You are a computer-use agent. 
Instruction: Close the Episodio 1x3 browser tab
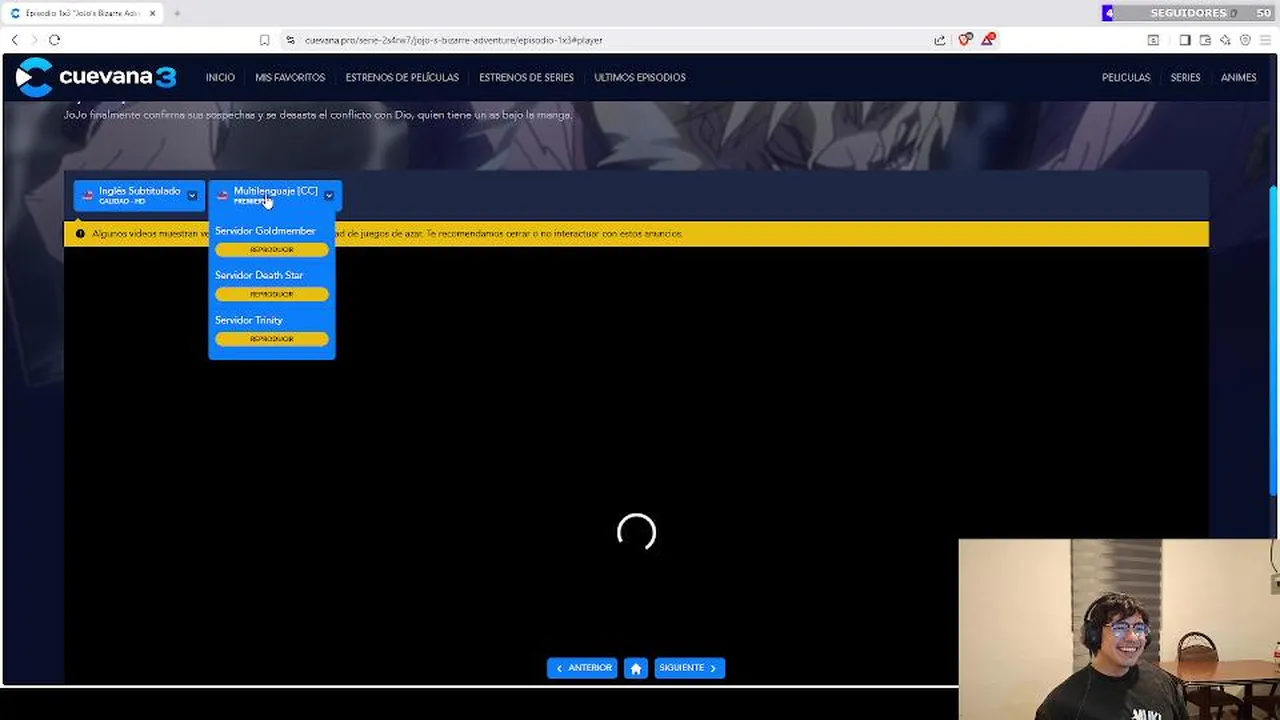[x=152, y=13]
